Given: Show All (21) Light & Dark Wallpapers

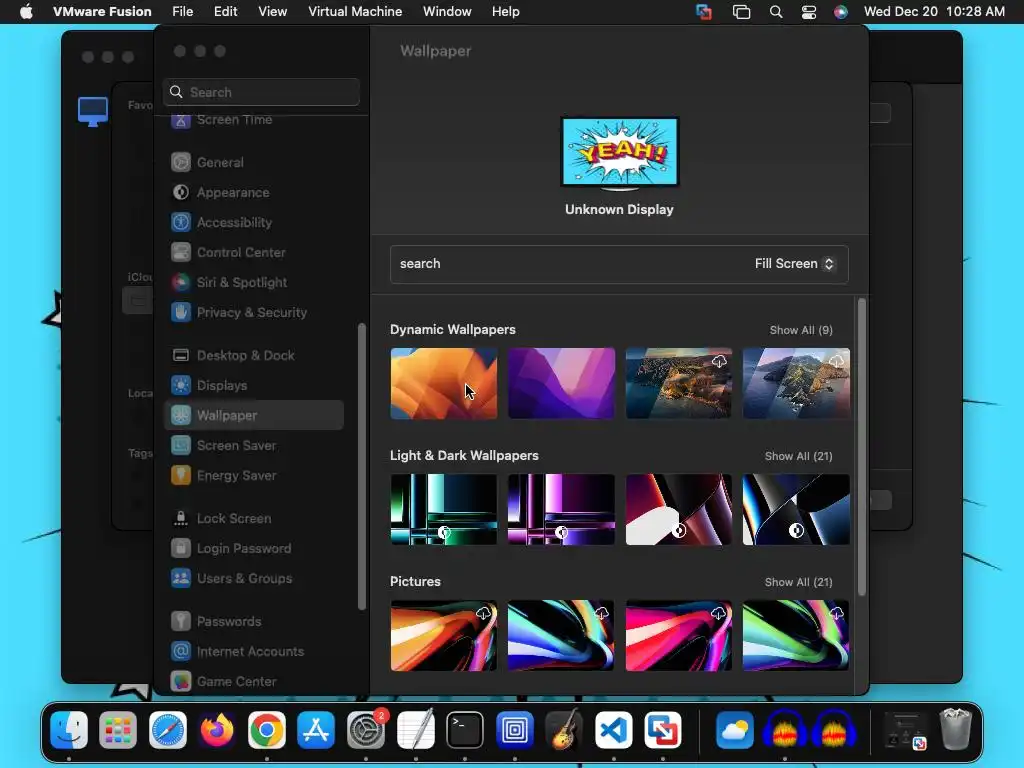Looking at the screenshot, I should tap(798, 456).
